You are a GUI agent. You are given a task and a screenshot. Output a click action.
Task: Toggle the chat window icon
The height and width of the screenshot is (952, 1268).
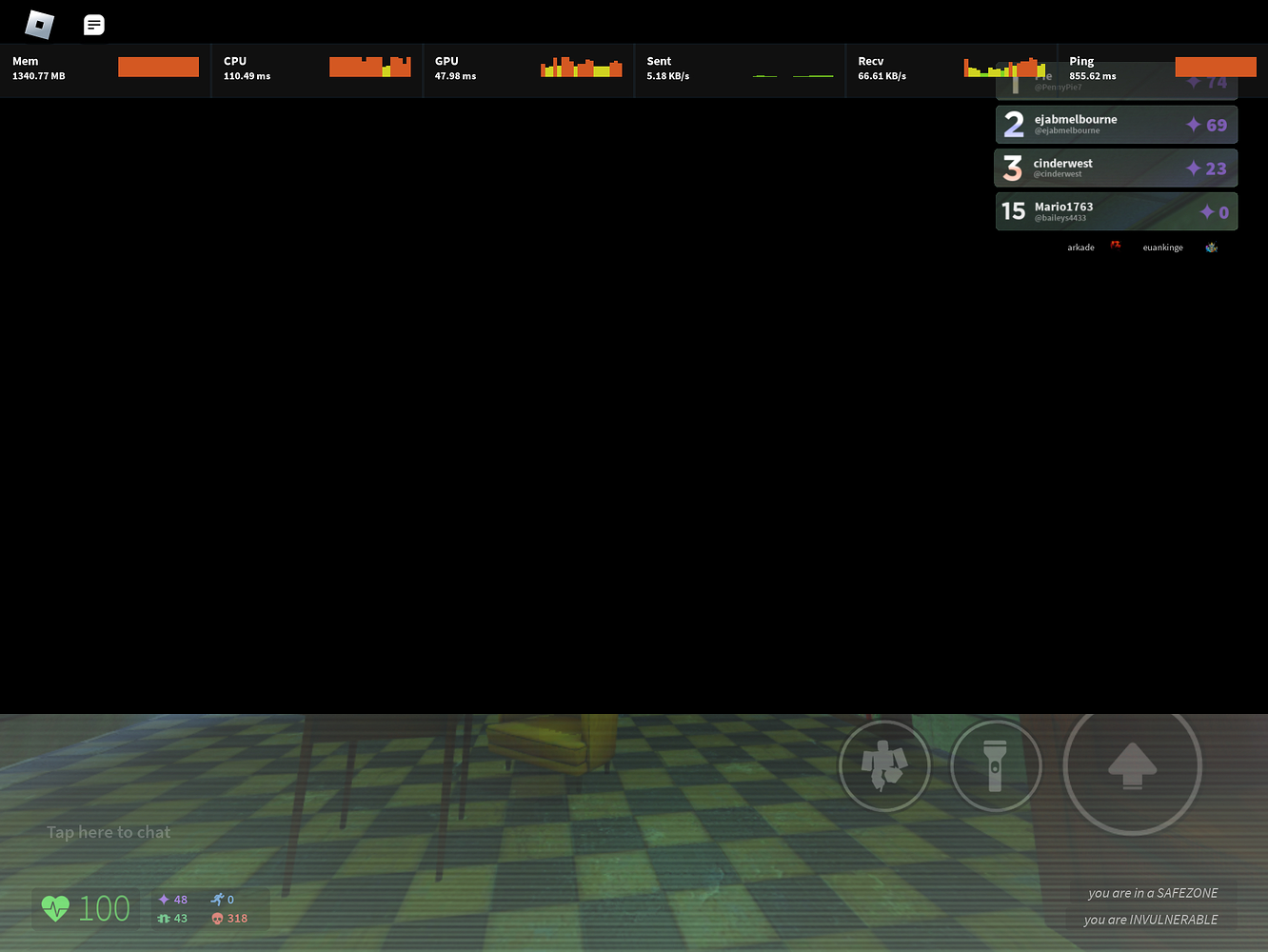93,25
